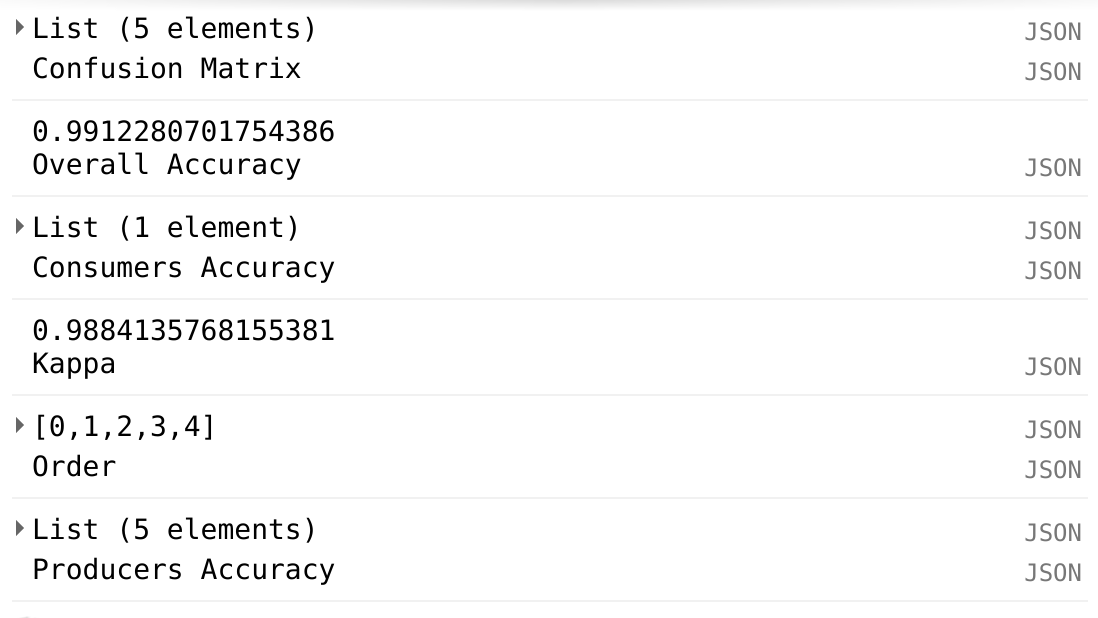Expand the Producers Accuracy list

(18, 529)
